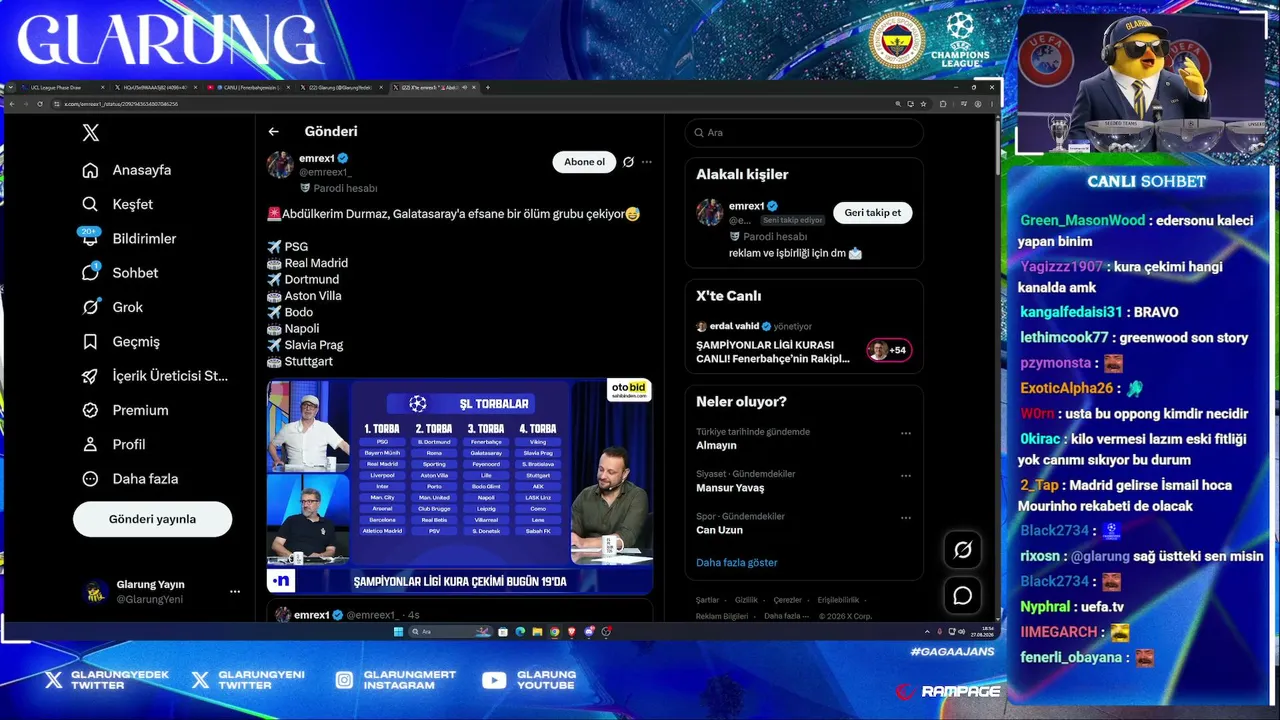Open Bildirimler notifications
Viewport: 1280px width, 720px height.
coord(129,238)
